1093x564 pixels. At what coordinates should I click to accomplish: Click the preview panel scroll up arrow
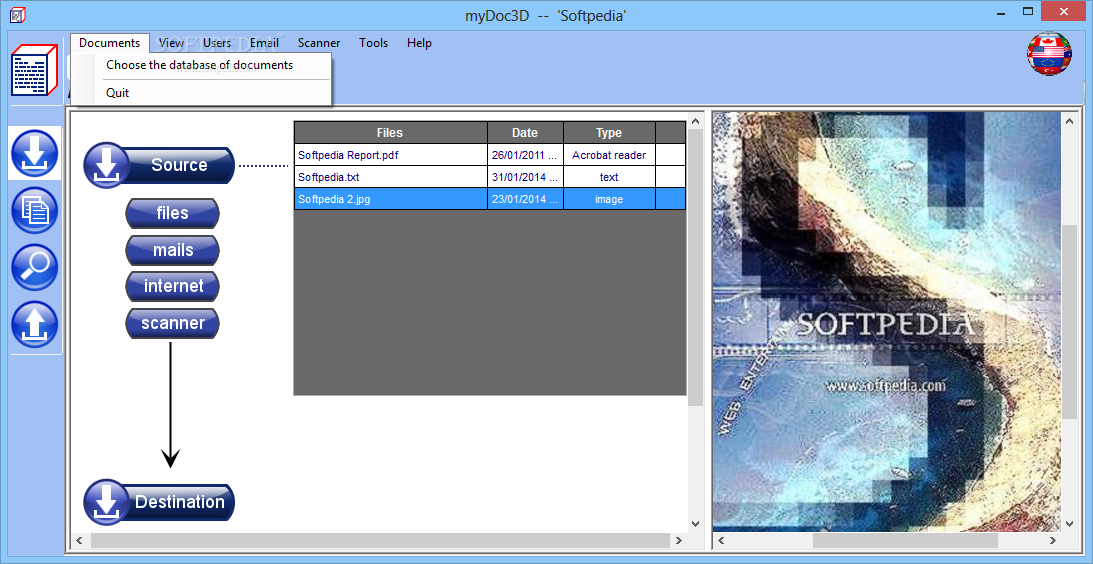(1069, 121)
